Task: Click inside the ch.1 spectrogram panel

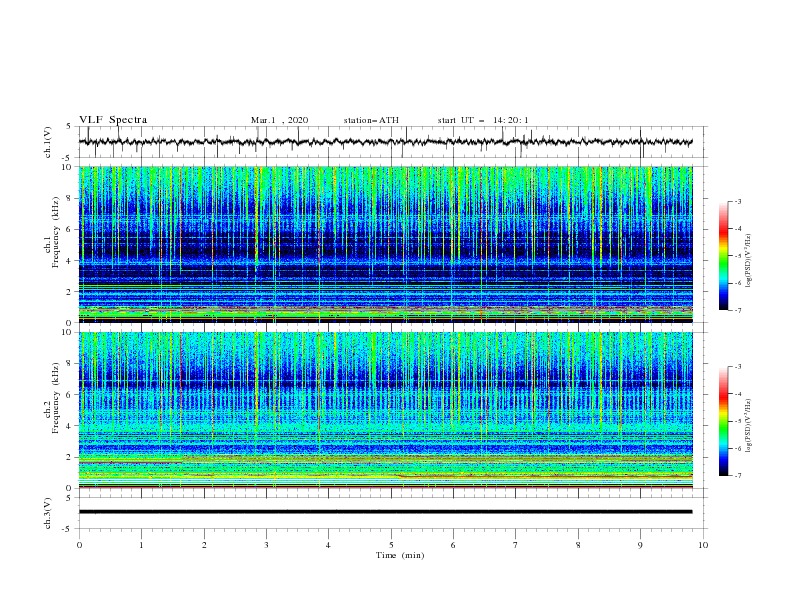Action: (386, 244)
